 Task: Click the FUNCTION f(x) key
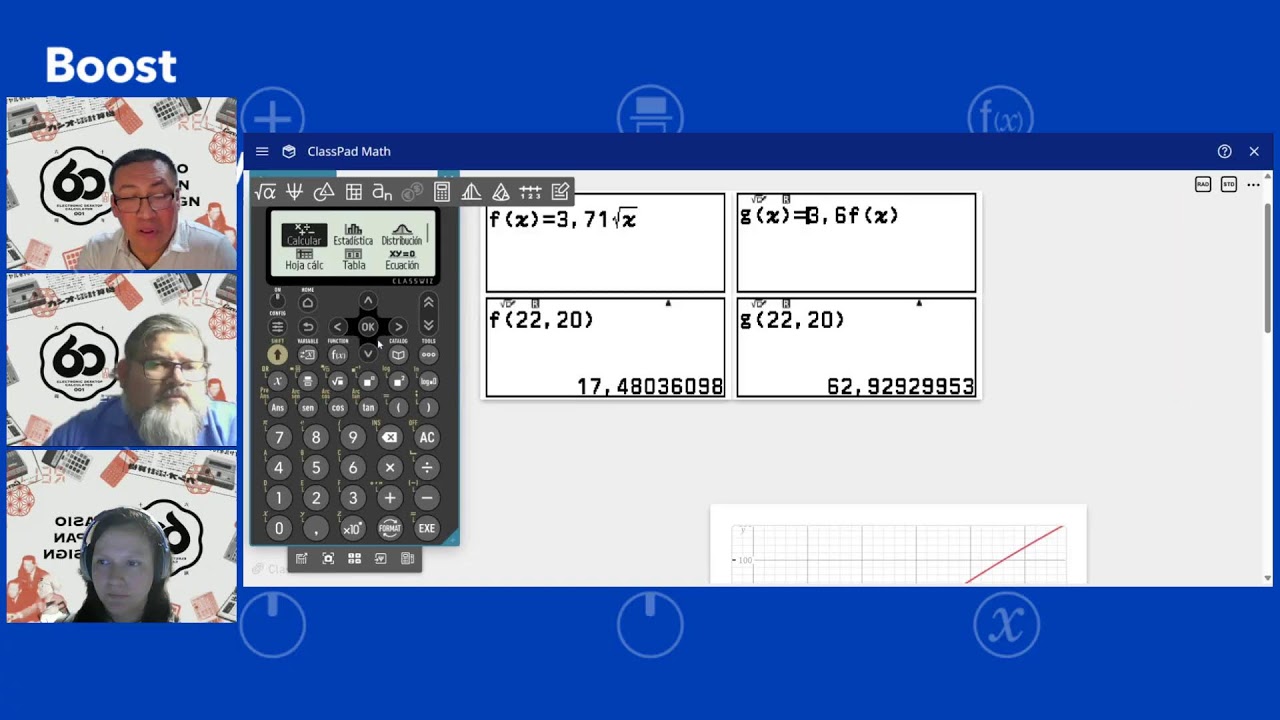pyautogui.click(x=338, y=355)
